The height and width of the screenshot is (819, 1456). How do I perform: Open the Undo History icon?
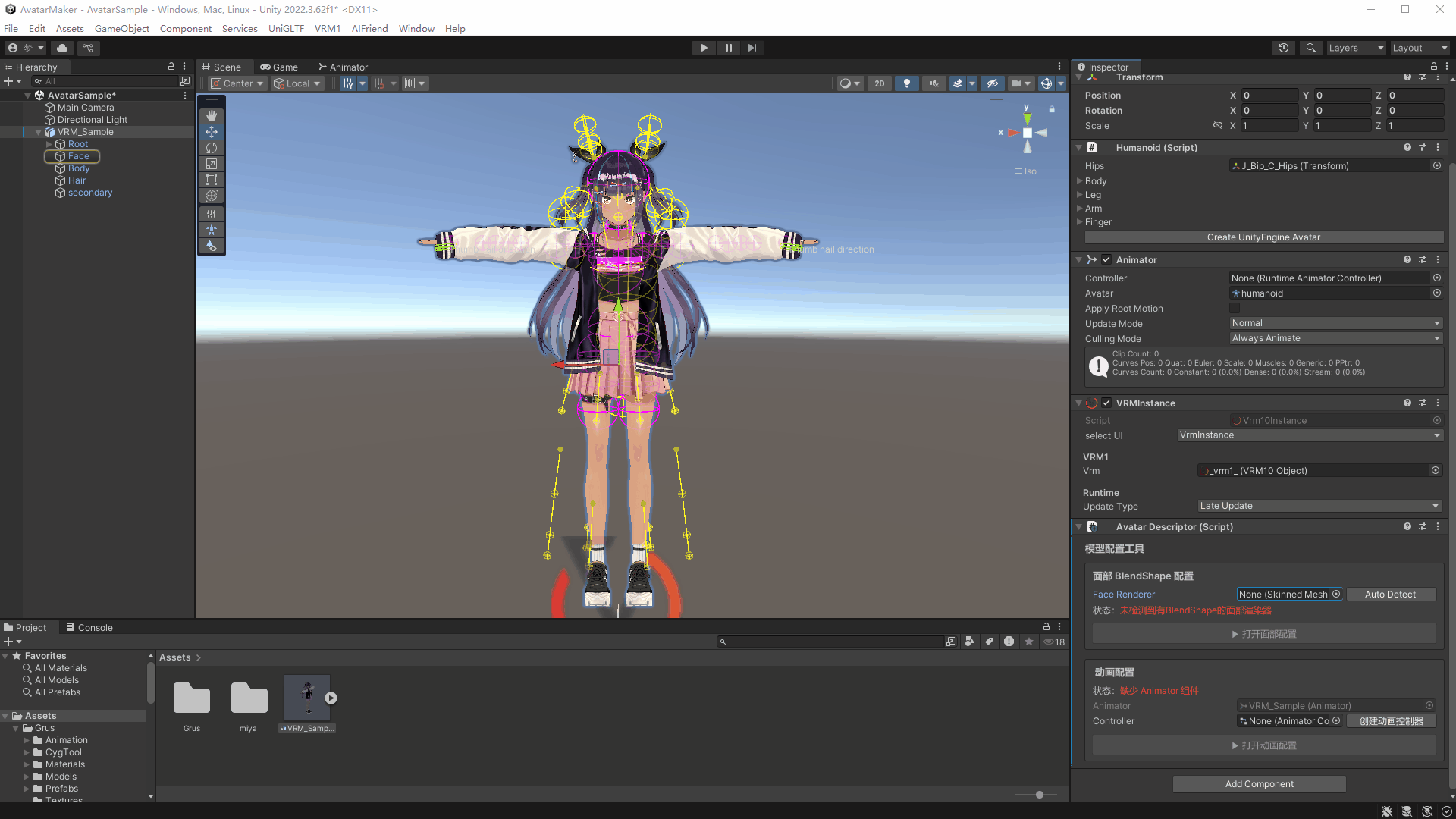[1283, 48]
